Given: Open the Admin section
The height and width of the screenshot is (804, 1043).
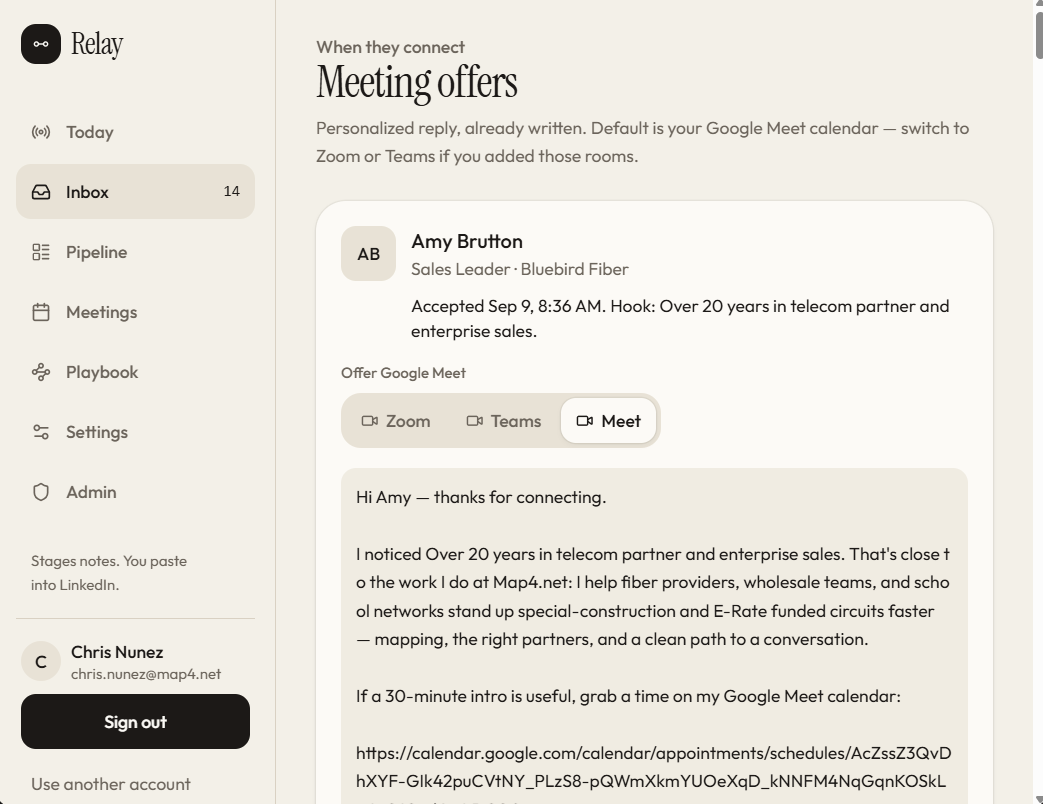Looking at the screenshot, I should click(136, 492).
